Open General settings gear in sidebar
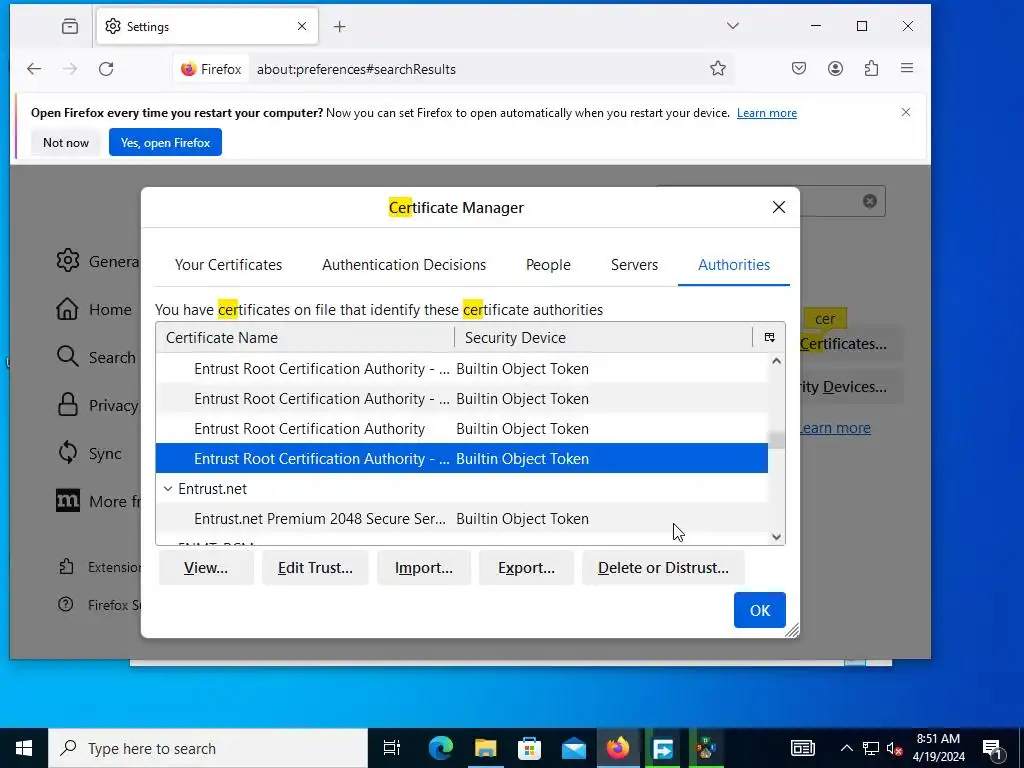 click(x=68, y=261)
